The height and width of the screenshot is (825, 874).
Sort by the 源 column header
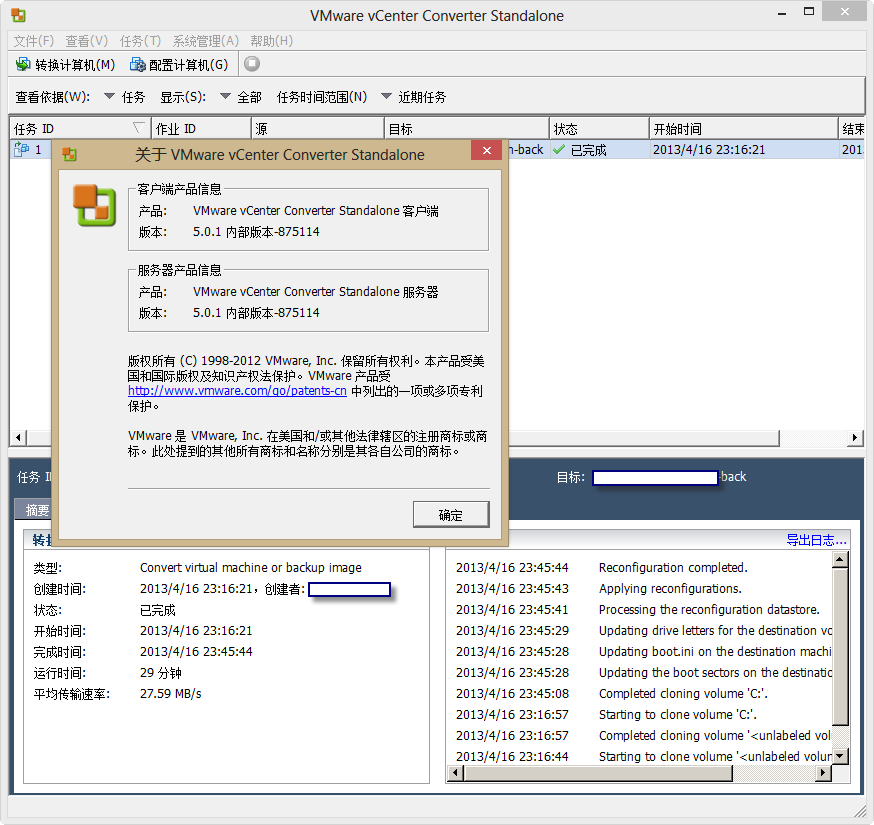pos(317,129)
